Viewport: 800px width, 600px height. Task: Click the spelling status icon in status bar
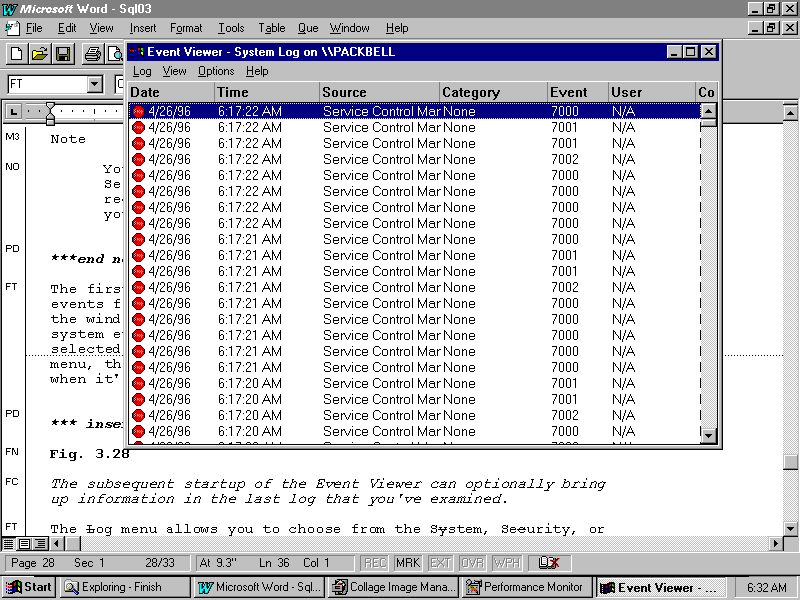coord(548,563)
